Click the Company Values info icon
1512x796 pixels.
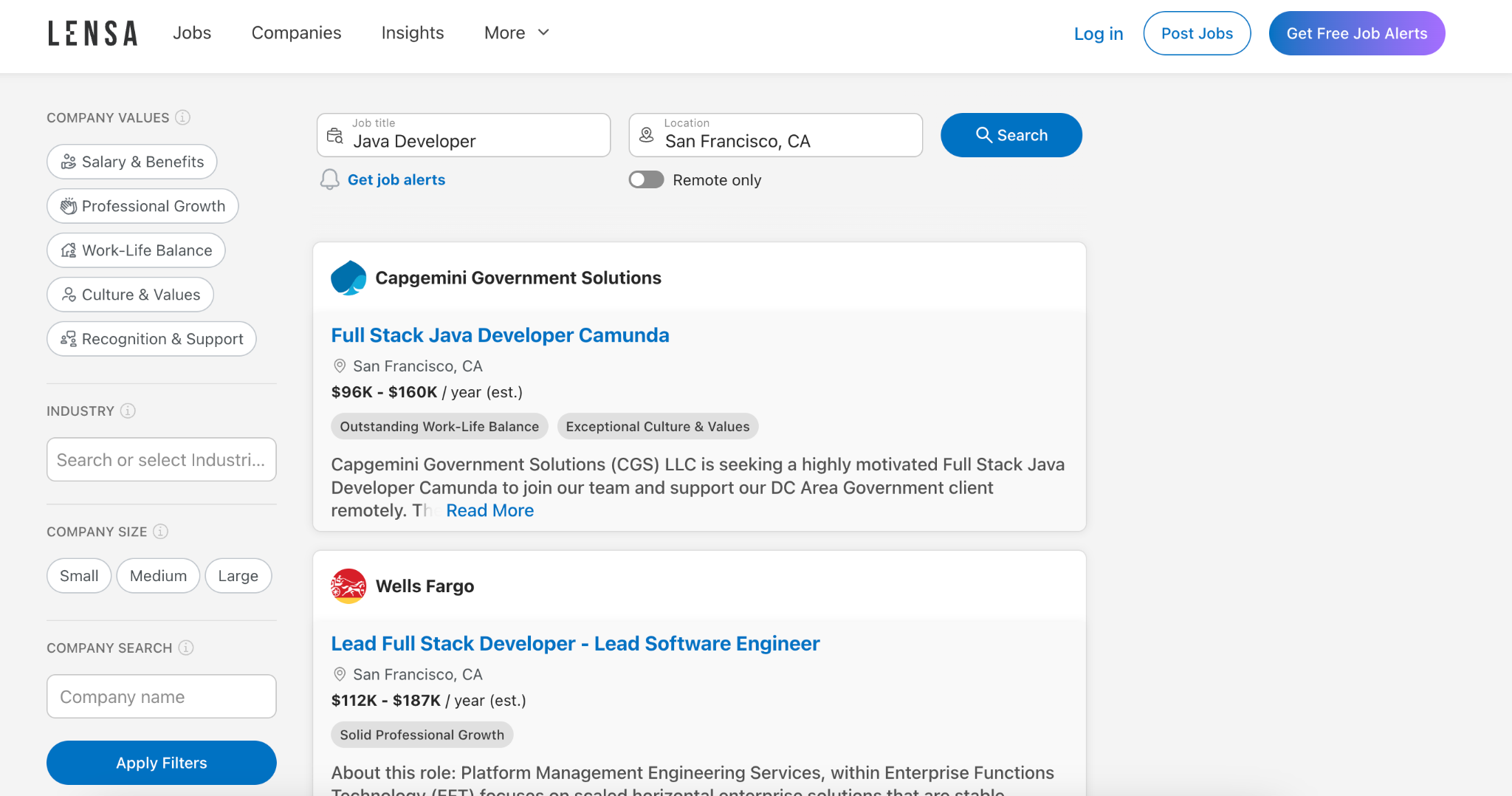click(183, 117)
